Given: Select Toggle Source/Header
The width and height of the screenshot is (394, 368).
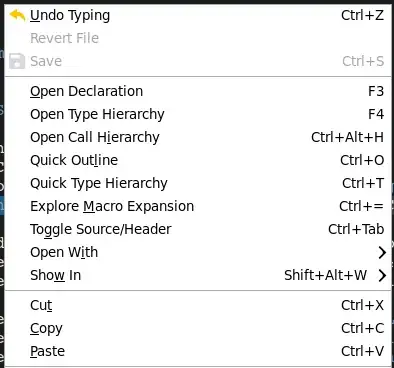Looking at the screenshot, I should tap(198, 229).
